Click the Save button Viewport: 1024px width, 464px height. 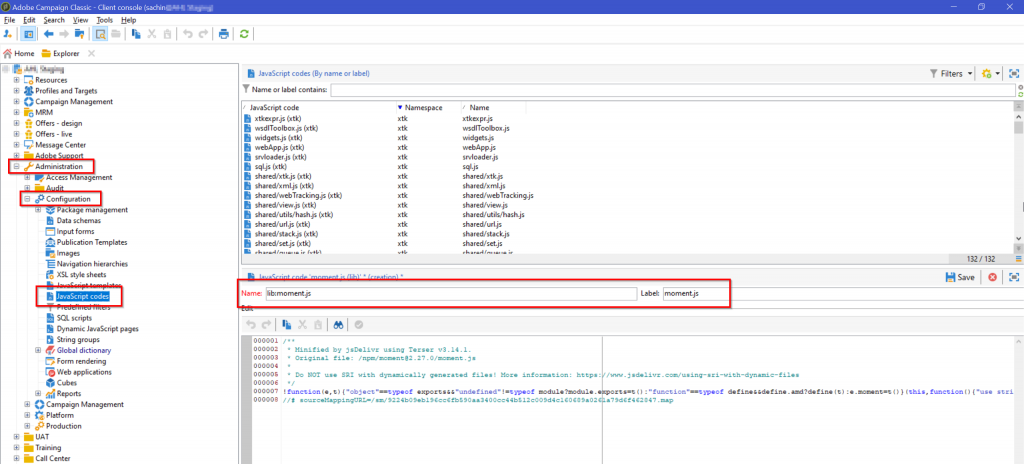(x=960, y=277)
